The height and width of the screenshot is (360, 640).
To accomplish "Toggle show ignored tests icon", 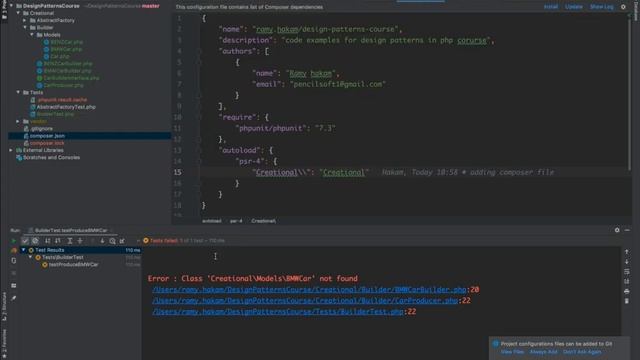I will [x=35, y=241].
